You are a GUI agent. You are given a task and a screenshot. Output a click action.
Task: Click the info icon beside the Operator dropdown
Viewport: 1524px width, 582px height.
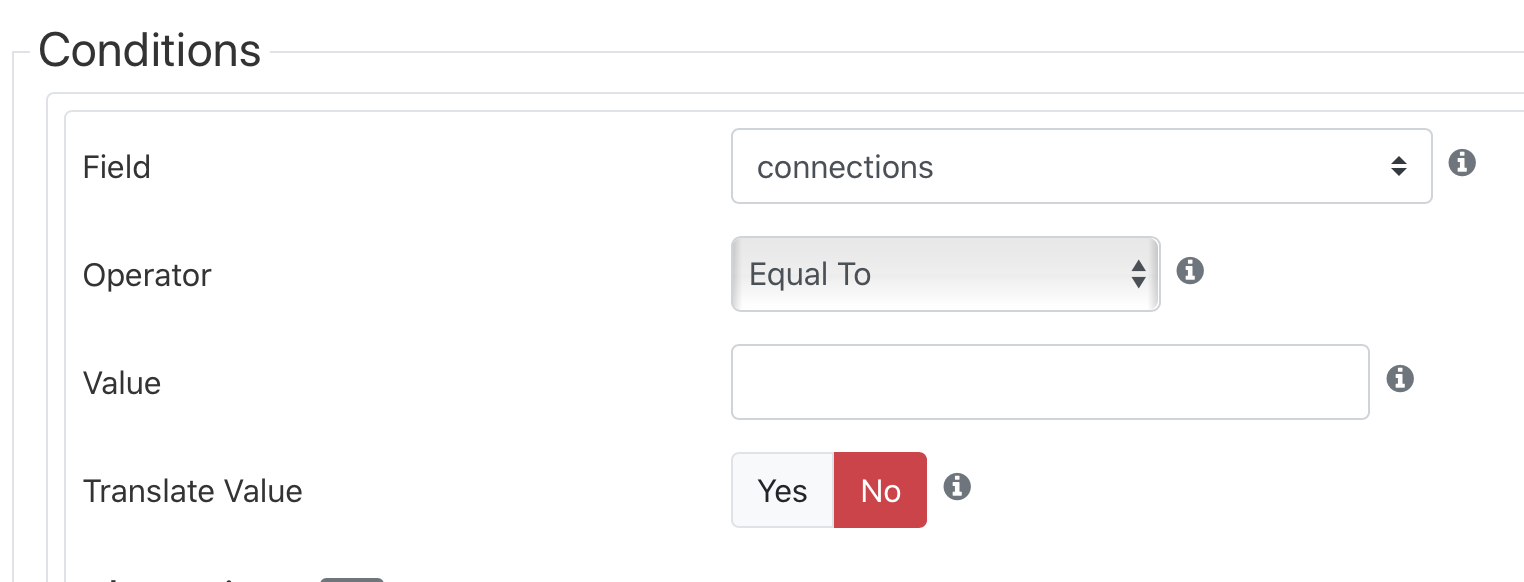point(1189,270)
